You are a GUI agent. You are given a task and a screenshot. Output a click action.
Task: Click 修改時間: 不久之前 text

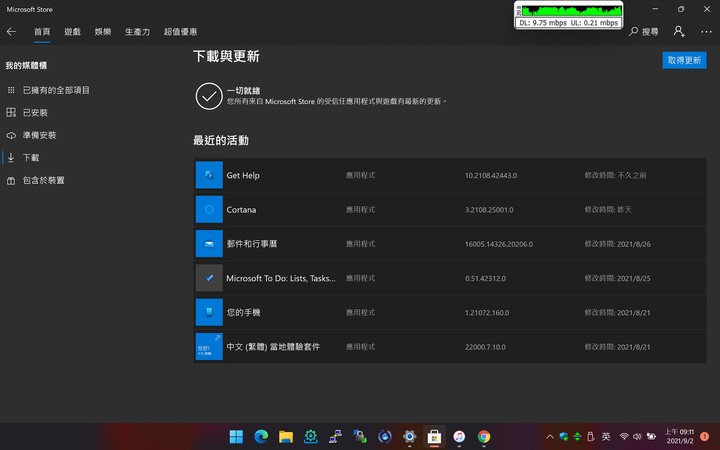pyautogui.click(x=615, y=175)
